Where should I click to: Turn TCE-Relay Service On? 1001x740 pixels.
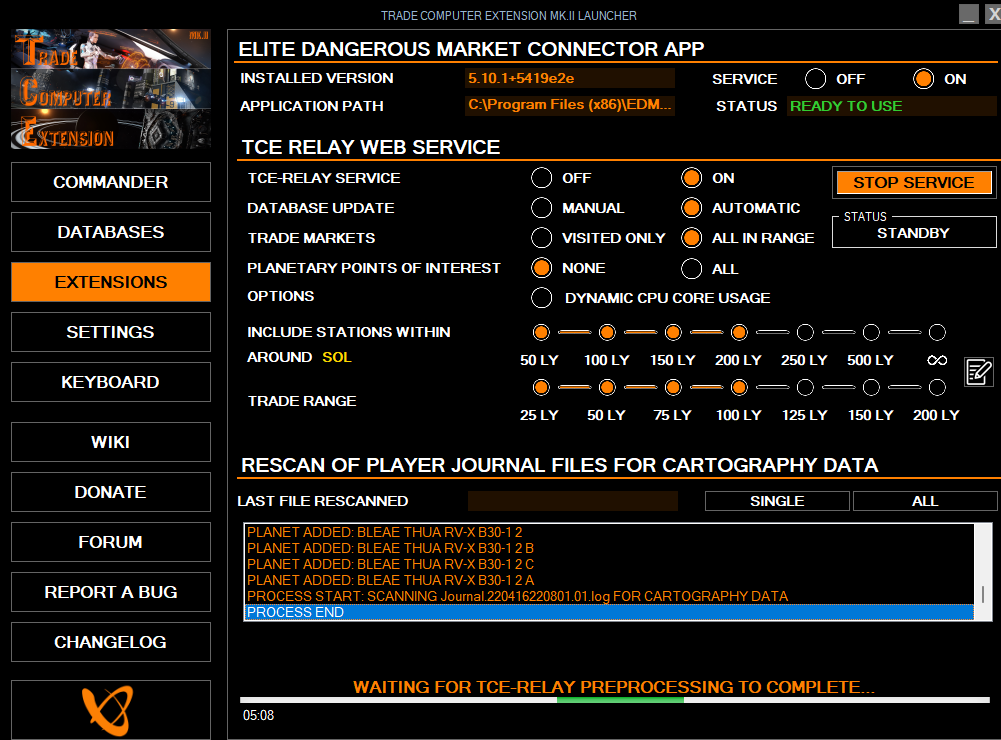[x=691, y=177]
